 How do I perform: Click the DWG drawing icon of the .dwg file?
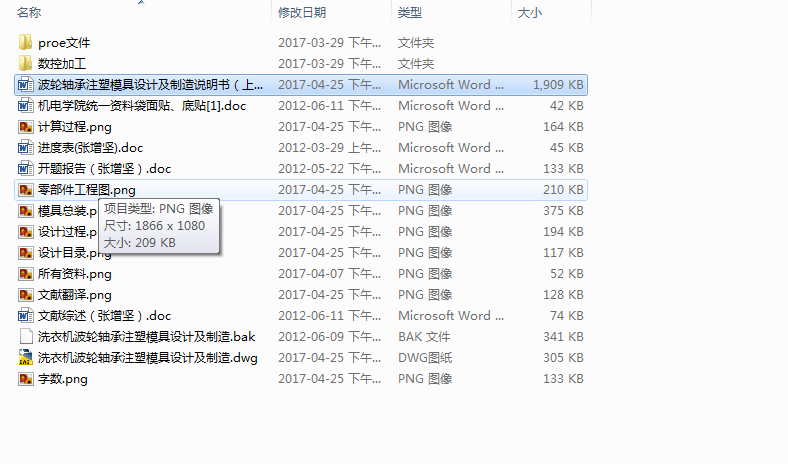(x=26, y=357)
